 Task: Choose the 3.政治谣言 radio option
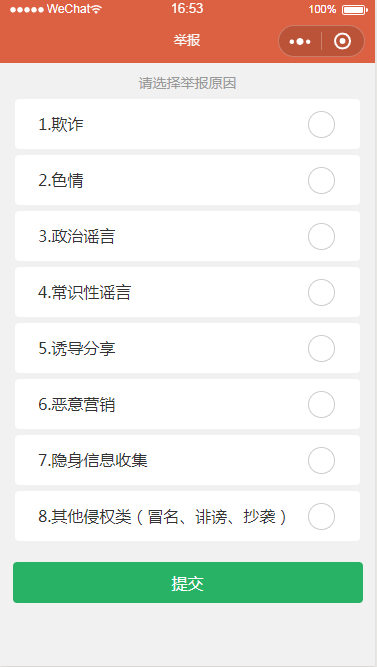point(321,237)
